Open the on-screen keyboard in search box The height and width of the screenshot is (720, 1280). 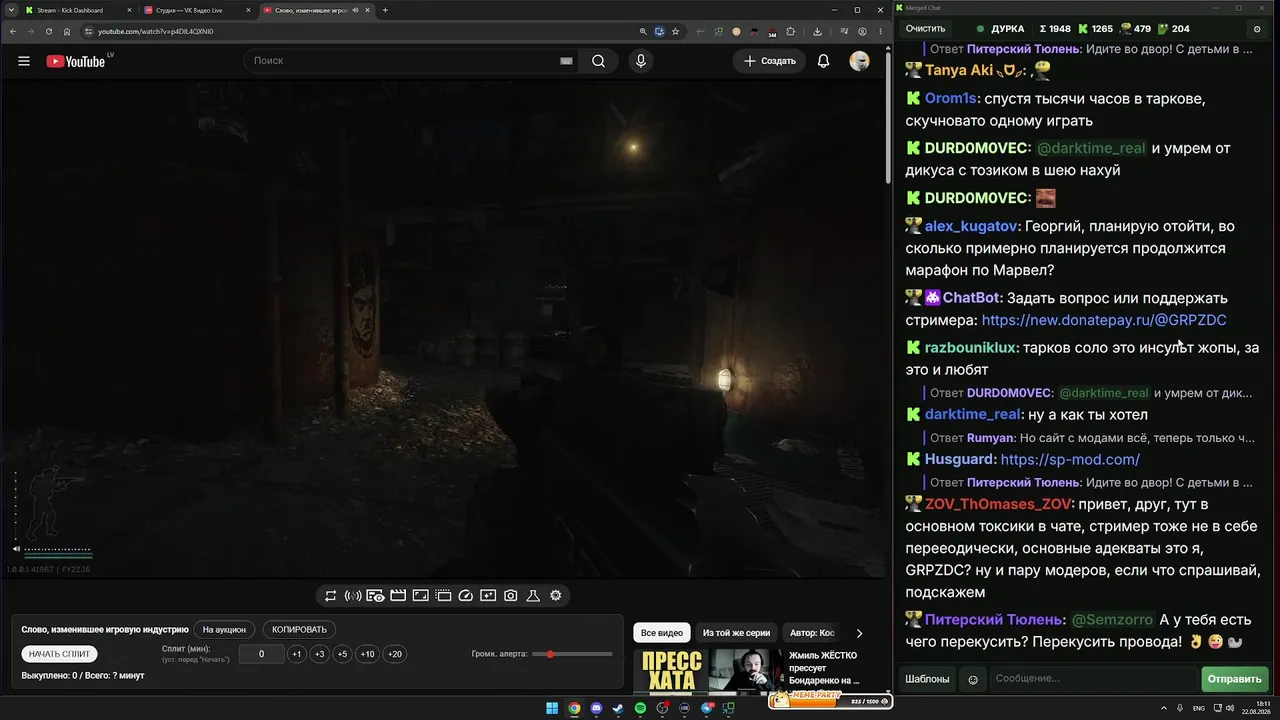tap(566, 61)
